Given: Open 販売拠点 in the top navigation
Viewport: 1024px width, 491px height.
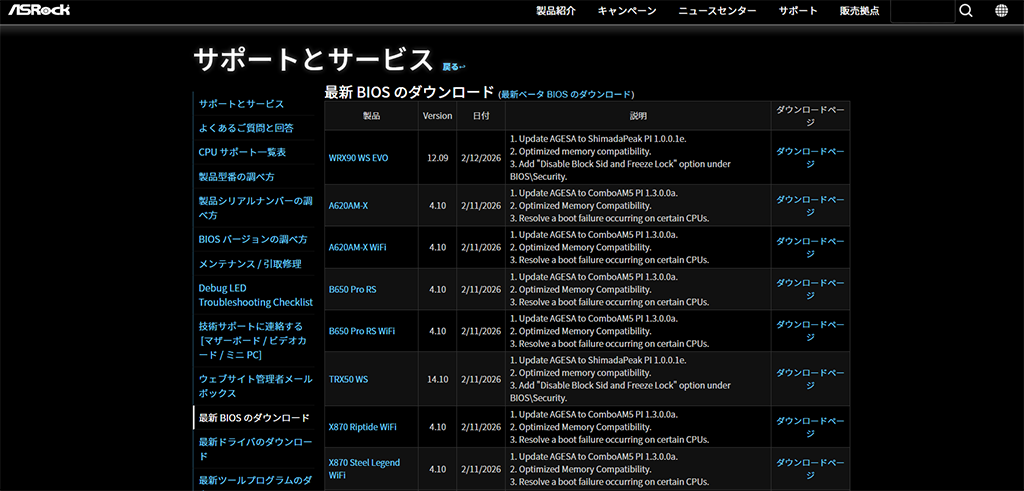Looking at the screenshot, I should 860,11.
